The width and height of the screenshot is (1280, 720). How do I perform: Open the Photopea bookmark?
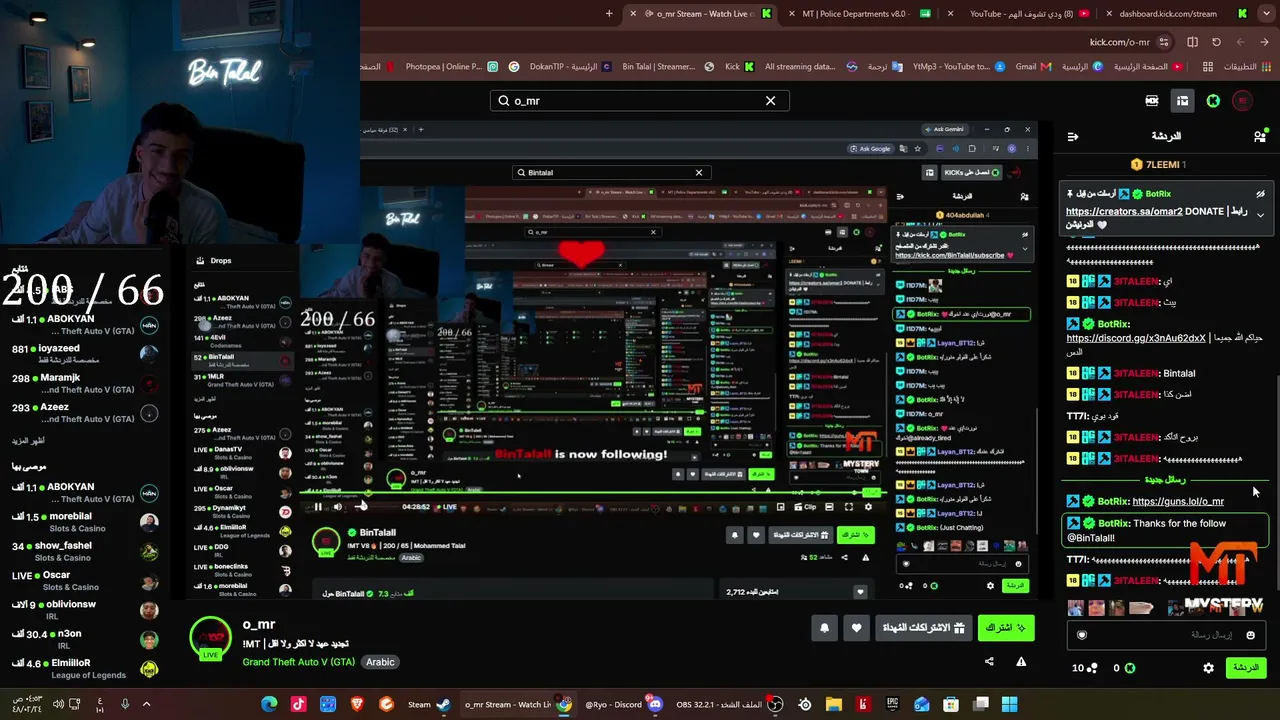pyautogui.click(x=451, y=67)
